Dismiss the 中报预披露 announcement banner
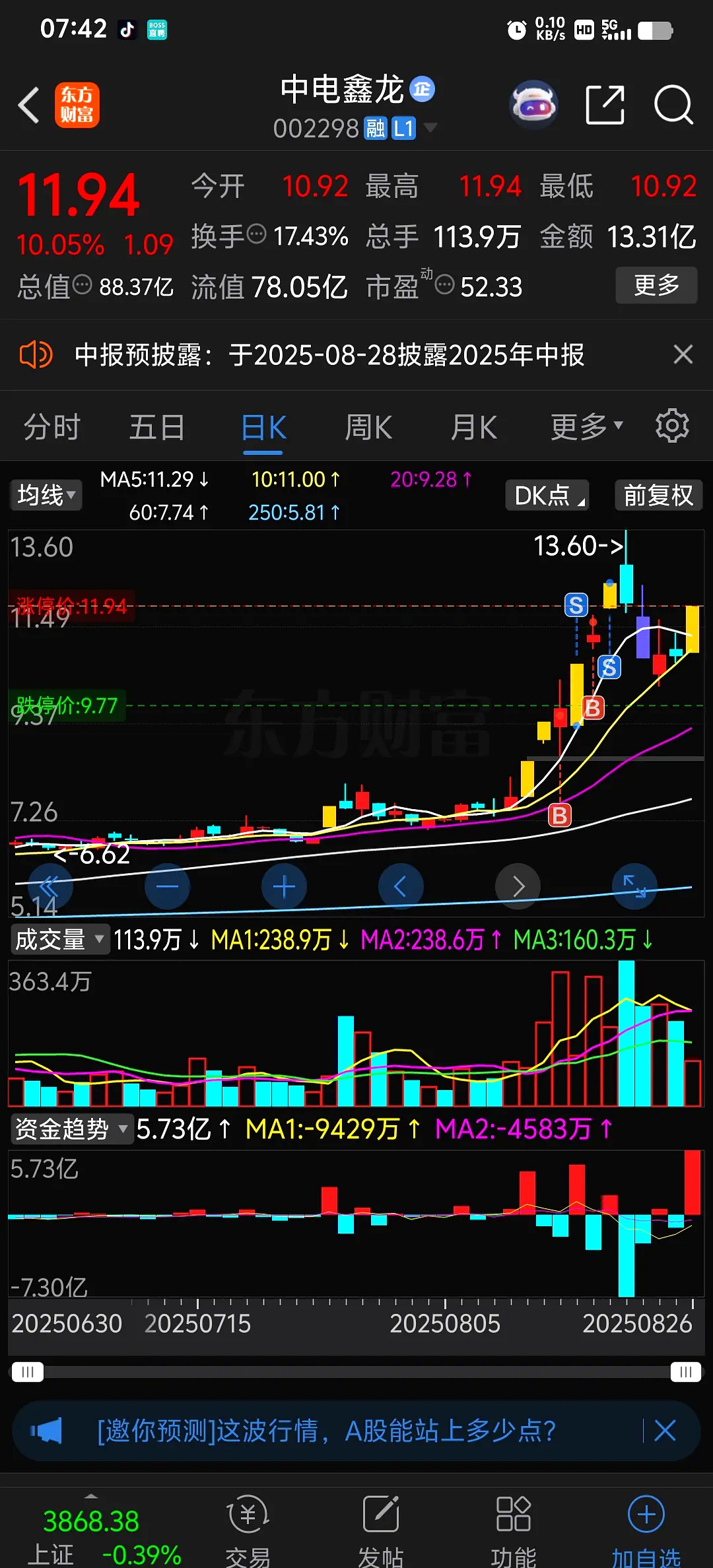The height and width of the screenshot is (1568, 713). click(683, 354)
